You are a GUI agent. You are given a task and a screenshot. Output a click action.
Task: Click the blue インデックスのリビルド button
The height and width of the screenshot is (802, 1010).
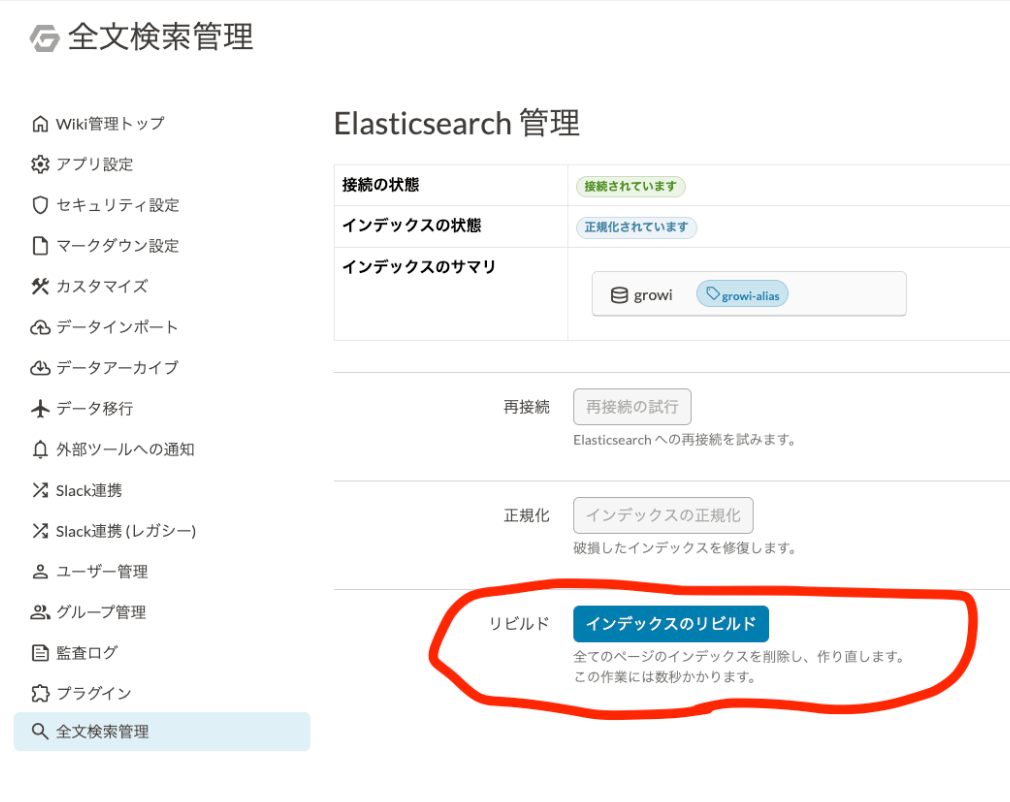coord(671,624)
